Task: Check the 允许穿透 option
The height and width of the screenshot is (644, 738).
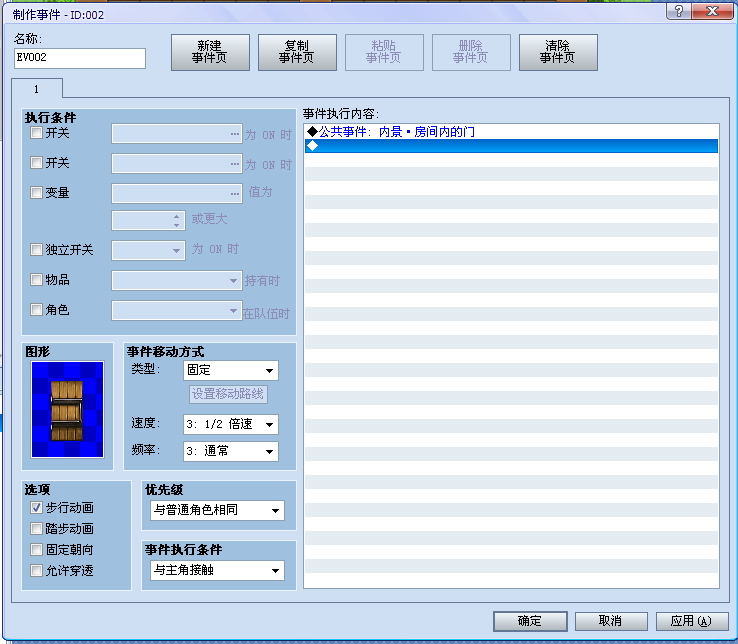Action: click(36, 571)
